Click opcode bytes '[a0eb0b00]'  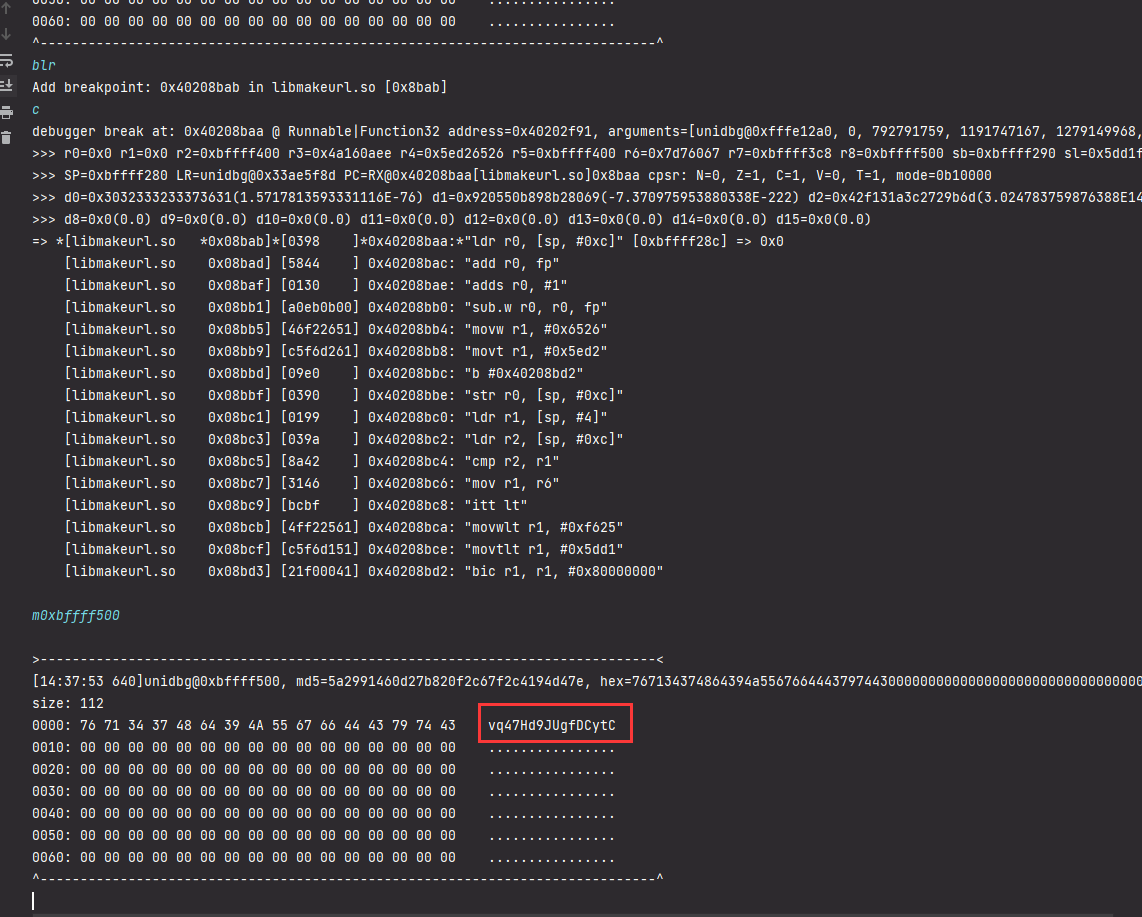pyautogui.click(x=320, y=307)
